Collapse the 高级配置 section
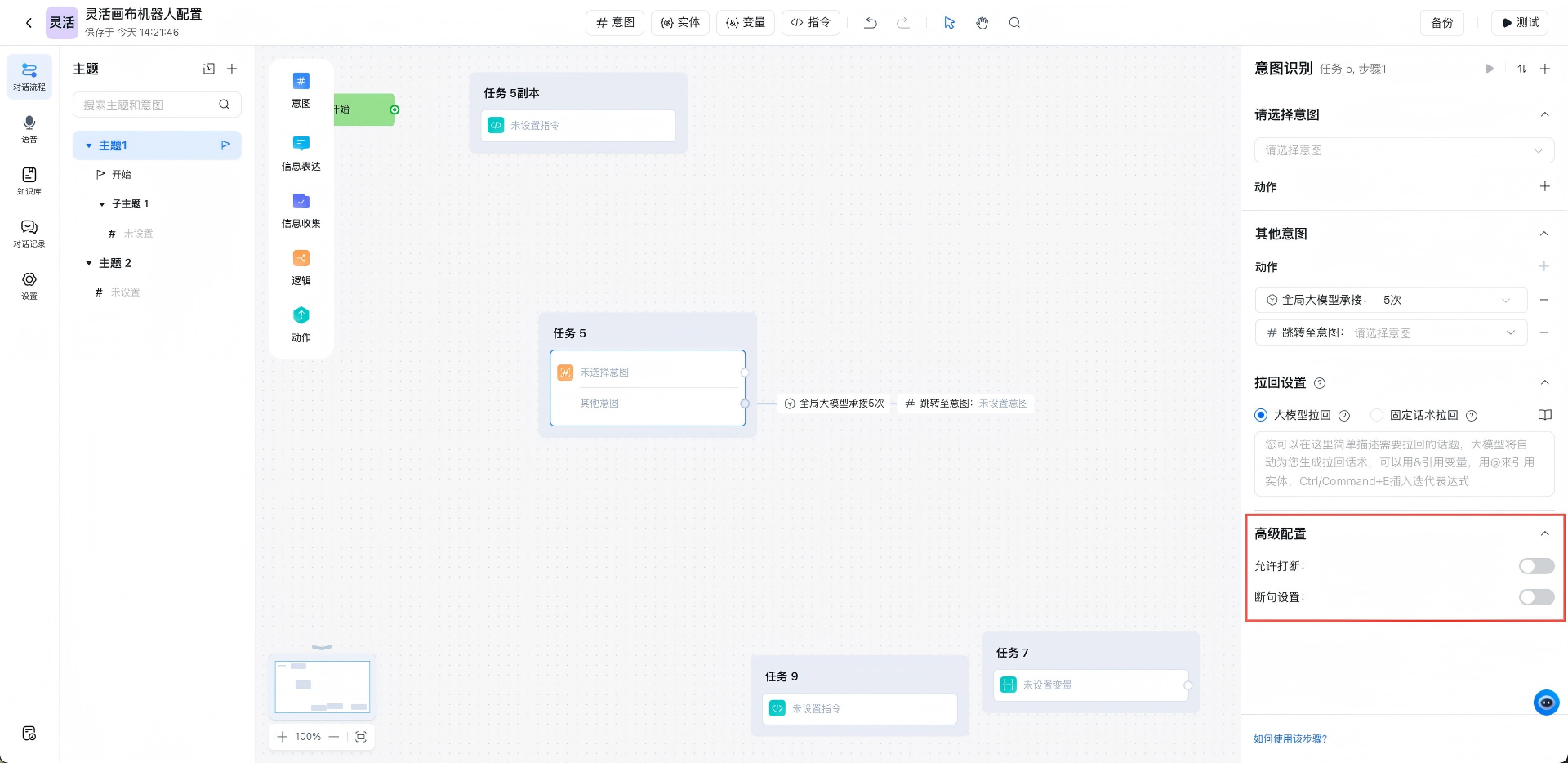1568x763 pixels. [1544, 533]
